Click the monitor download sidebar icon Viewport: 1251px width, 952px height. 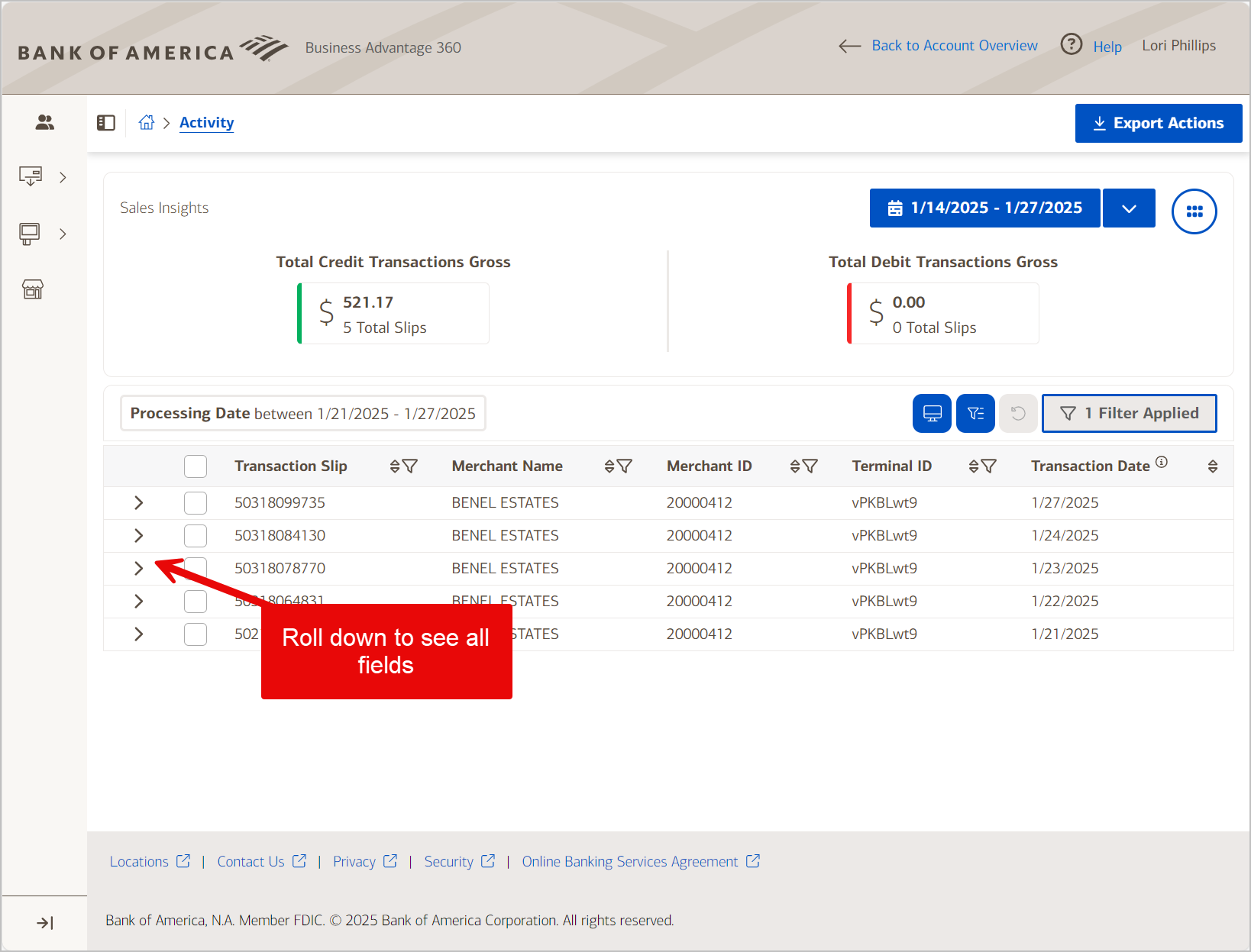(x=31, y=176)
